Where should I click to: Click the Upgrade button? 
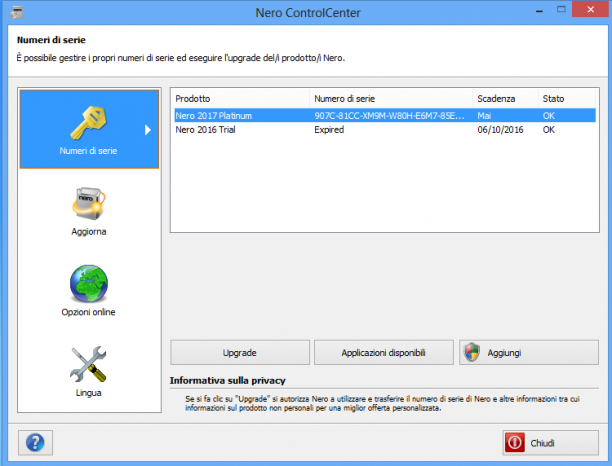pyautogui.click(x=240, y=352)
